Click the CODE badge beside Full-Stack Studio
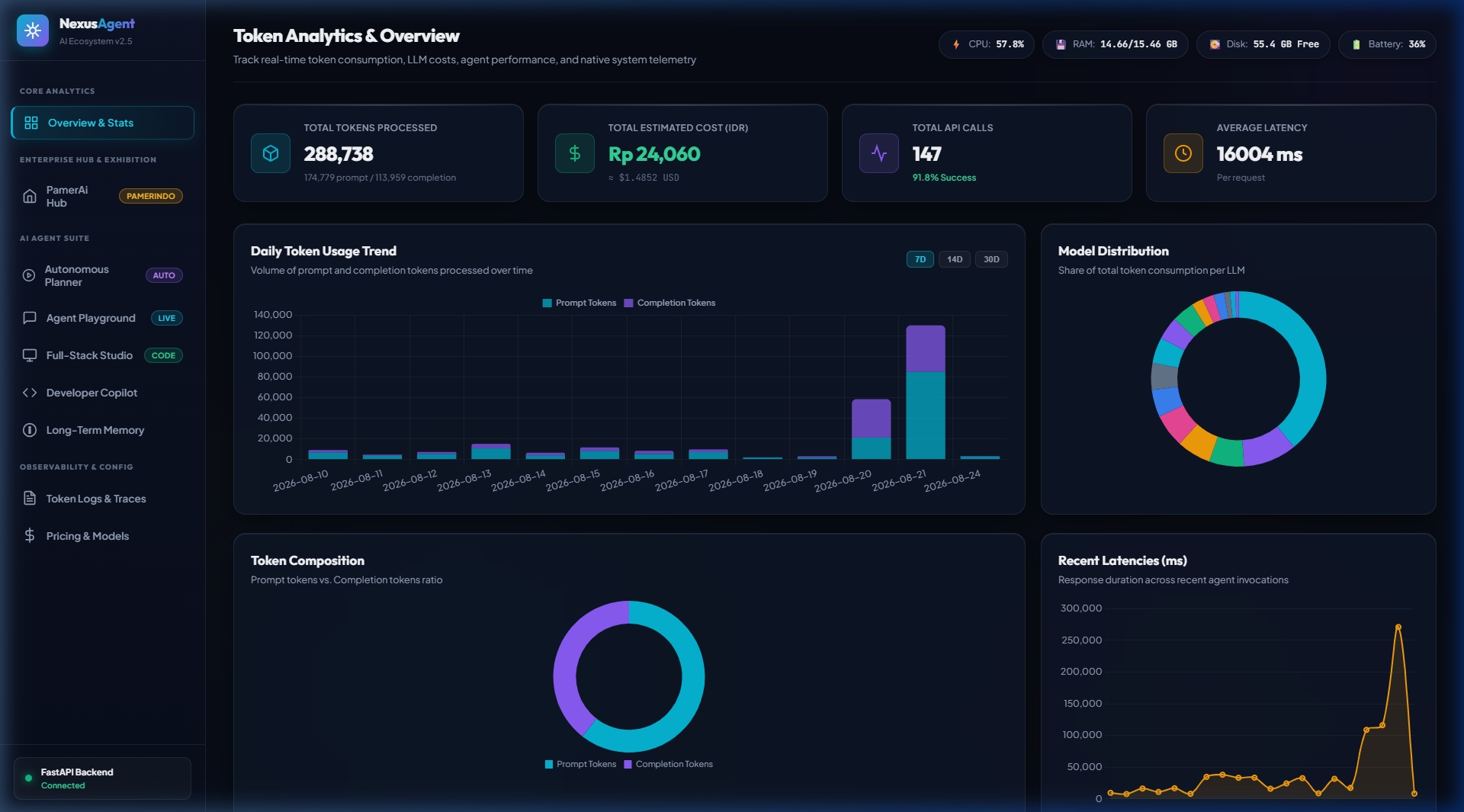Image resolution: width=1464 pixels, height=812 pixels. click(163, 355)
